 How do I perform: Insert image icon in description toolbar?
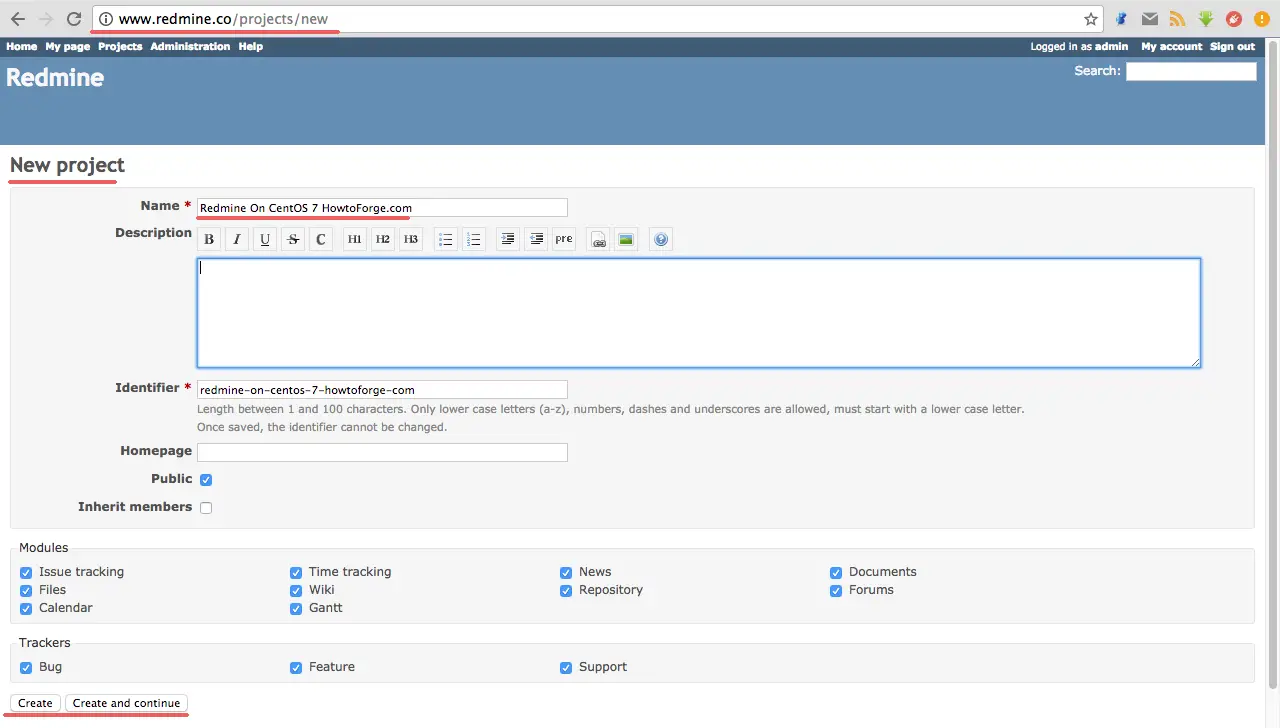pyautogui.click(x=626, y=239)
